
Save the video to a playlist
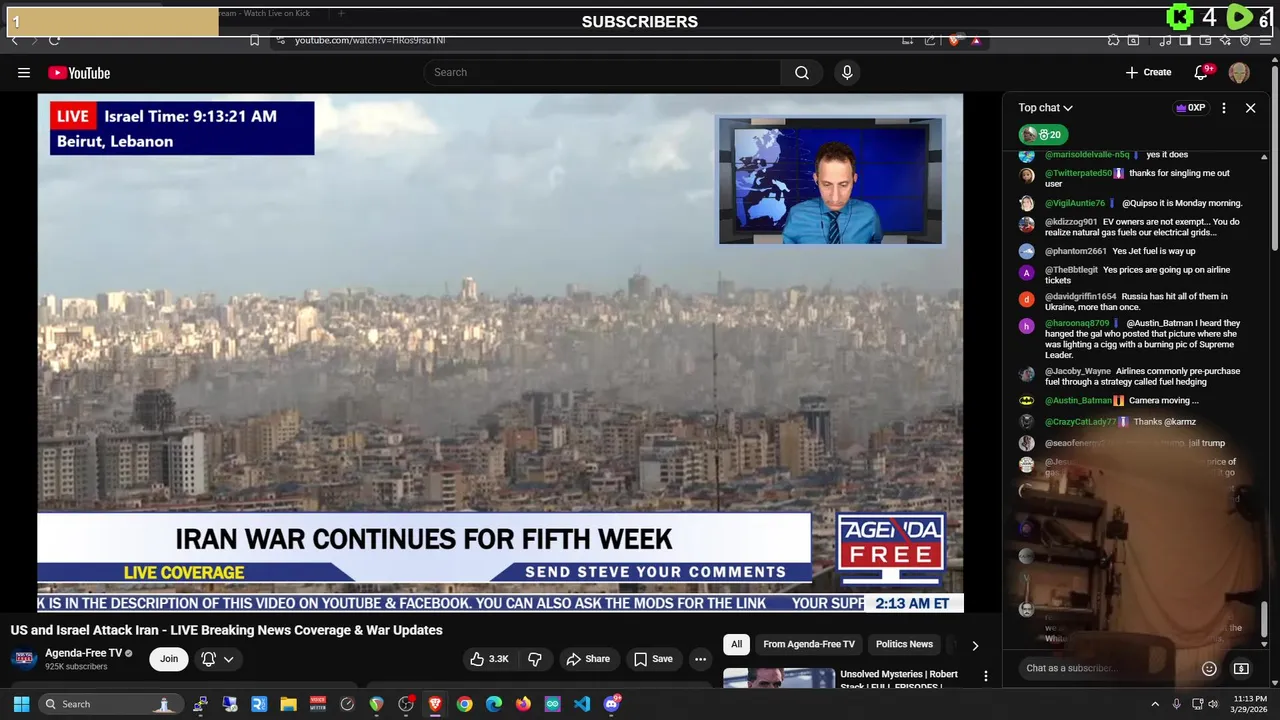click(x=653, y=659)
